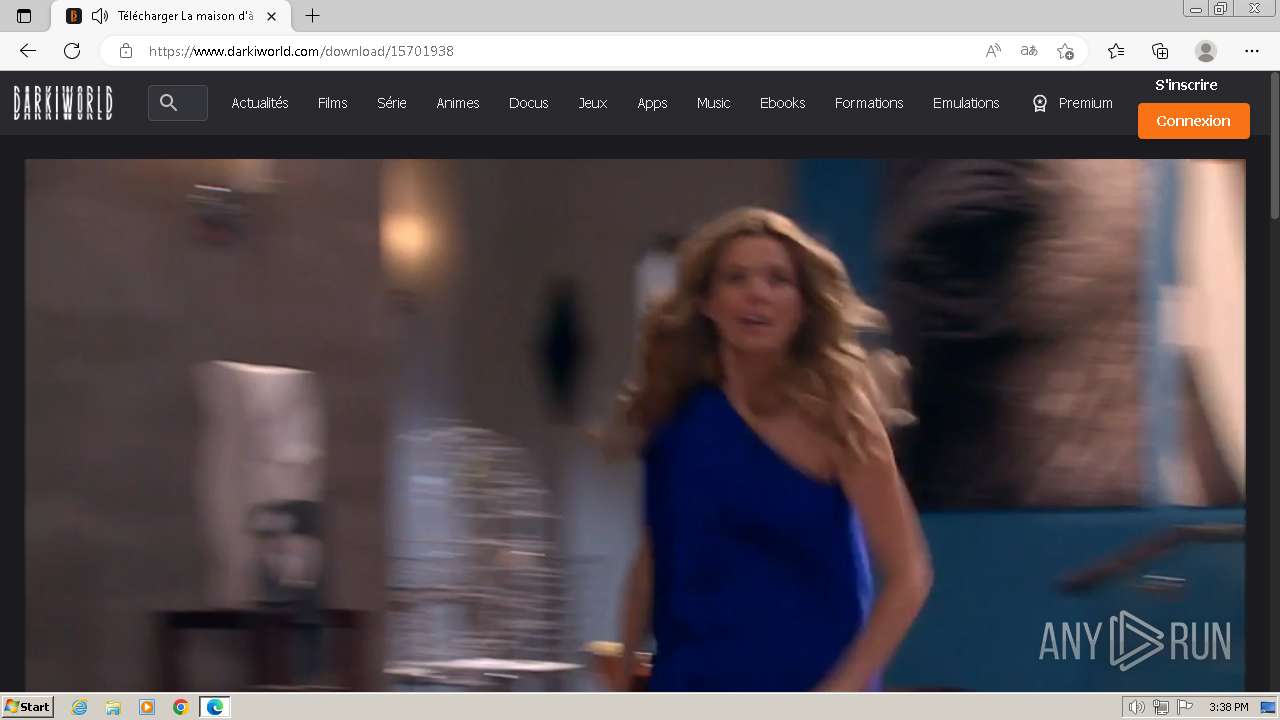Open Action Center flag icon
This screenshot has width=1280, height=720.
pyautogui.click(x=1185, y=707)
